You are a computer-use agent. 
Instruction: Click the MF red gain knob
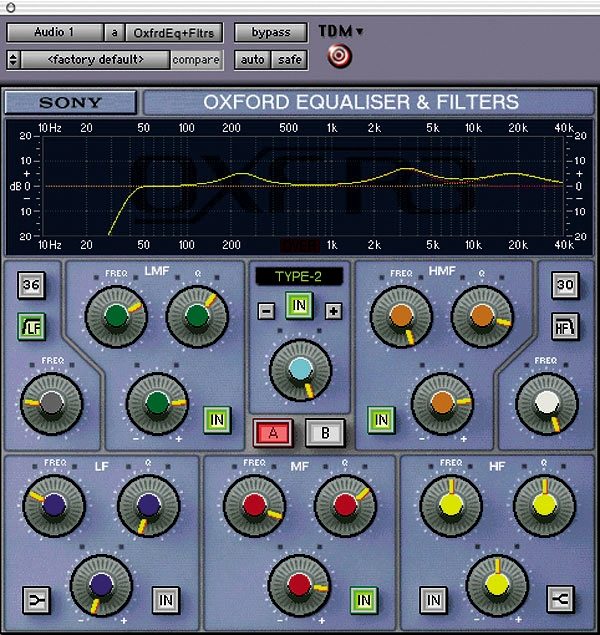tap(299, 586)
